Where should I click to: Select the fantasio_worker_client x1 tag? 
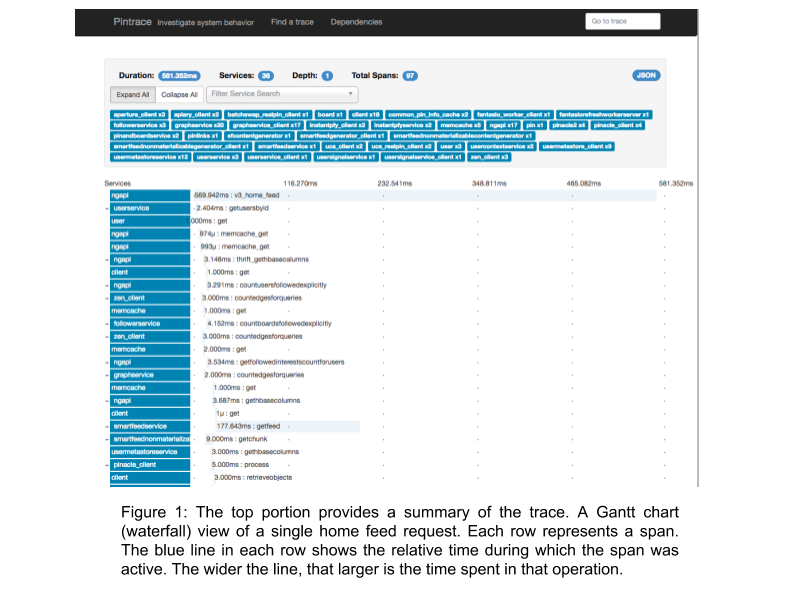click(x=513, y=115)
